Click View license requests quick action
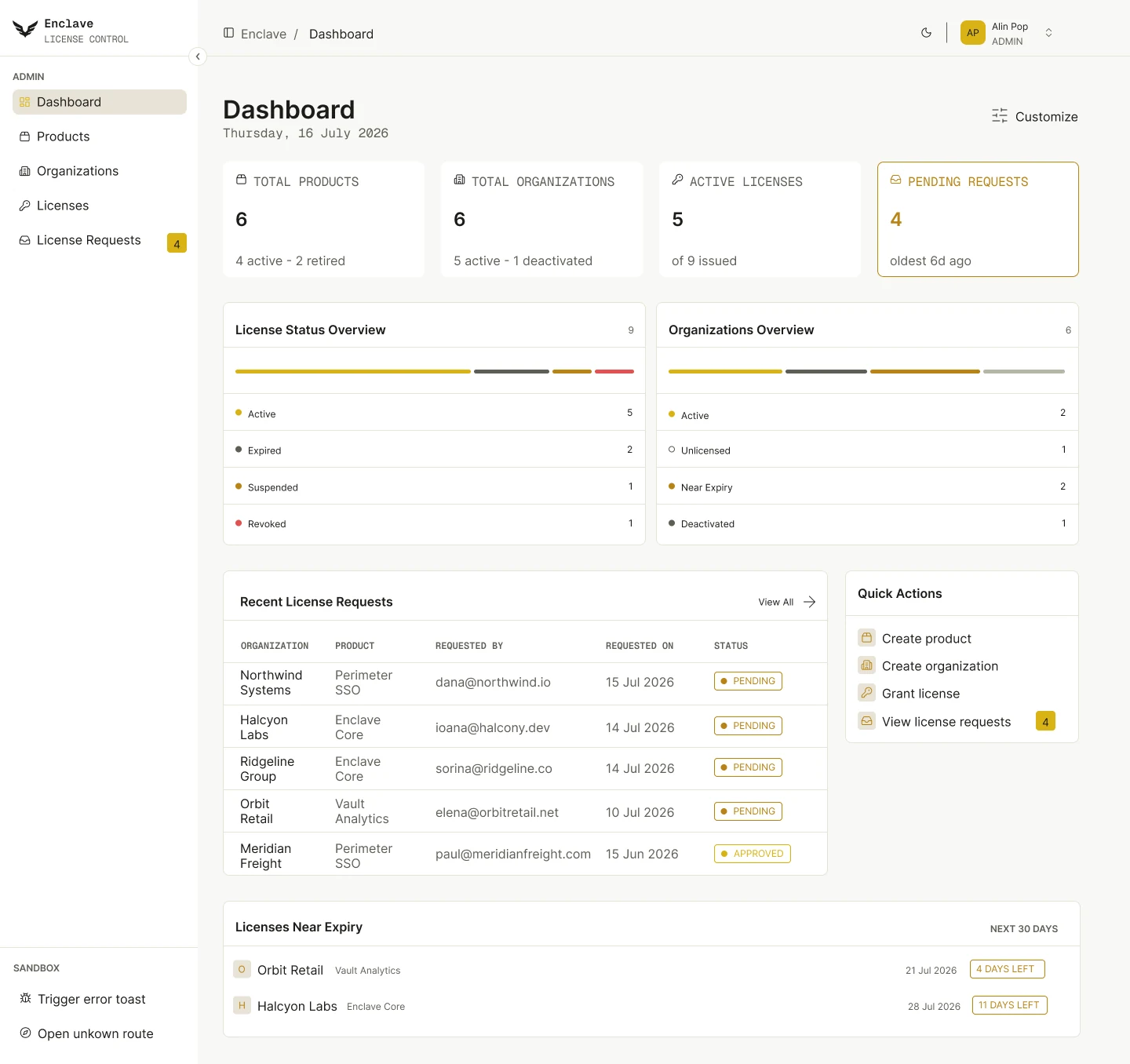The width and height of the screenshot is (1130, 1064). (946, 722)
